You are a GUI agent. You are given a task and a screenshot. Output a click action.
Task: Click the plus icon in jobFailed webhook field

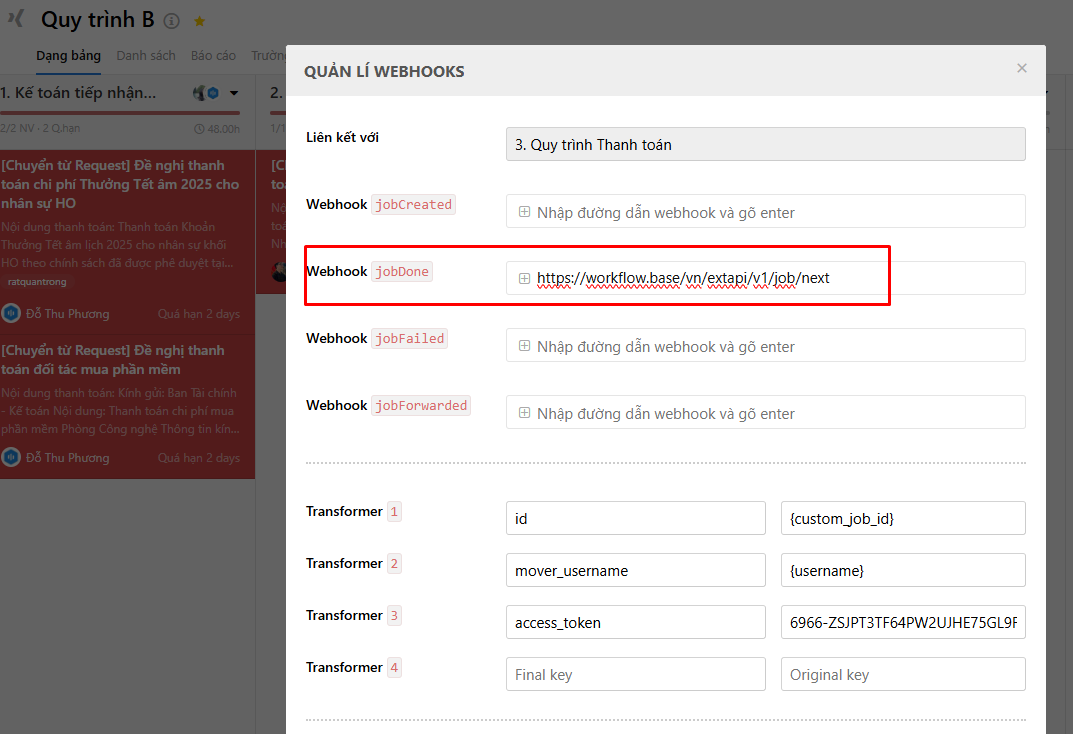(524, 346)
